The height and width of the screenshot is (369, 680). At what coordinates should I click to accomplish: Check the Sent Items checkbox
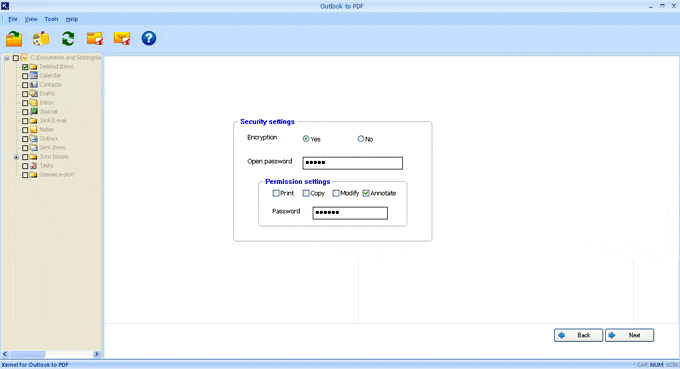point(25,148)
